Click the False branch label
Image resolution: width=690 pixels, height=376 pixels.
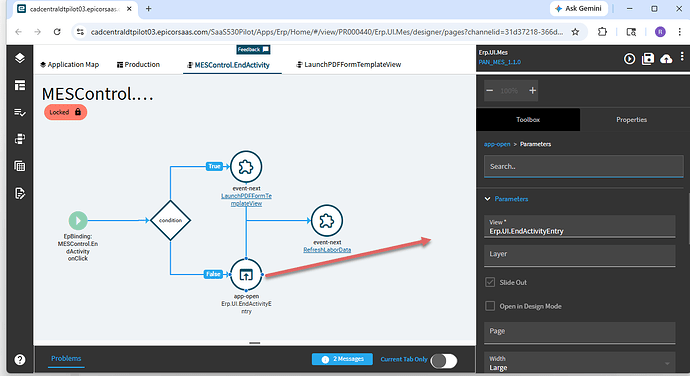click(x=213, y=274)
